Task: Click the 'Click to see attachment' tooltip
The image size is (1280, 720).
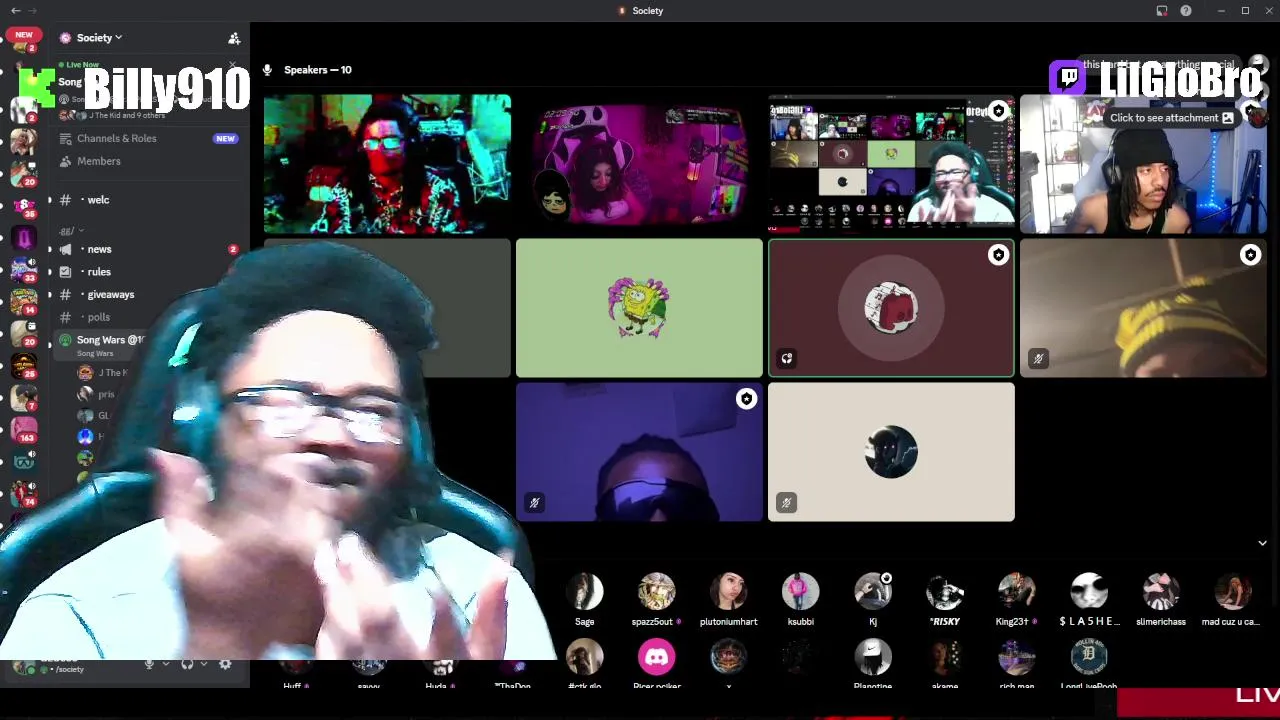Action: [x=1171, y=118]
